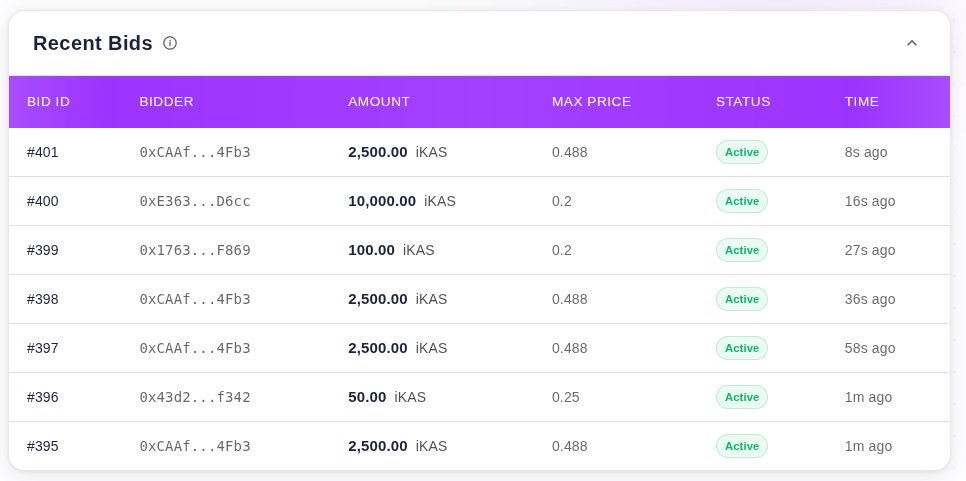Click bidder address in bid #397 row
The image size is (966, 481).
(195, 348)
